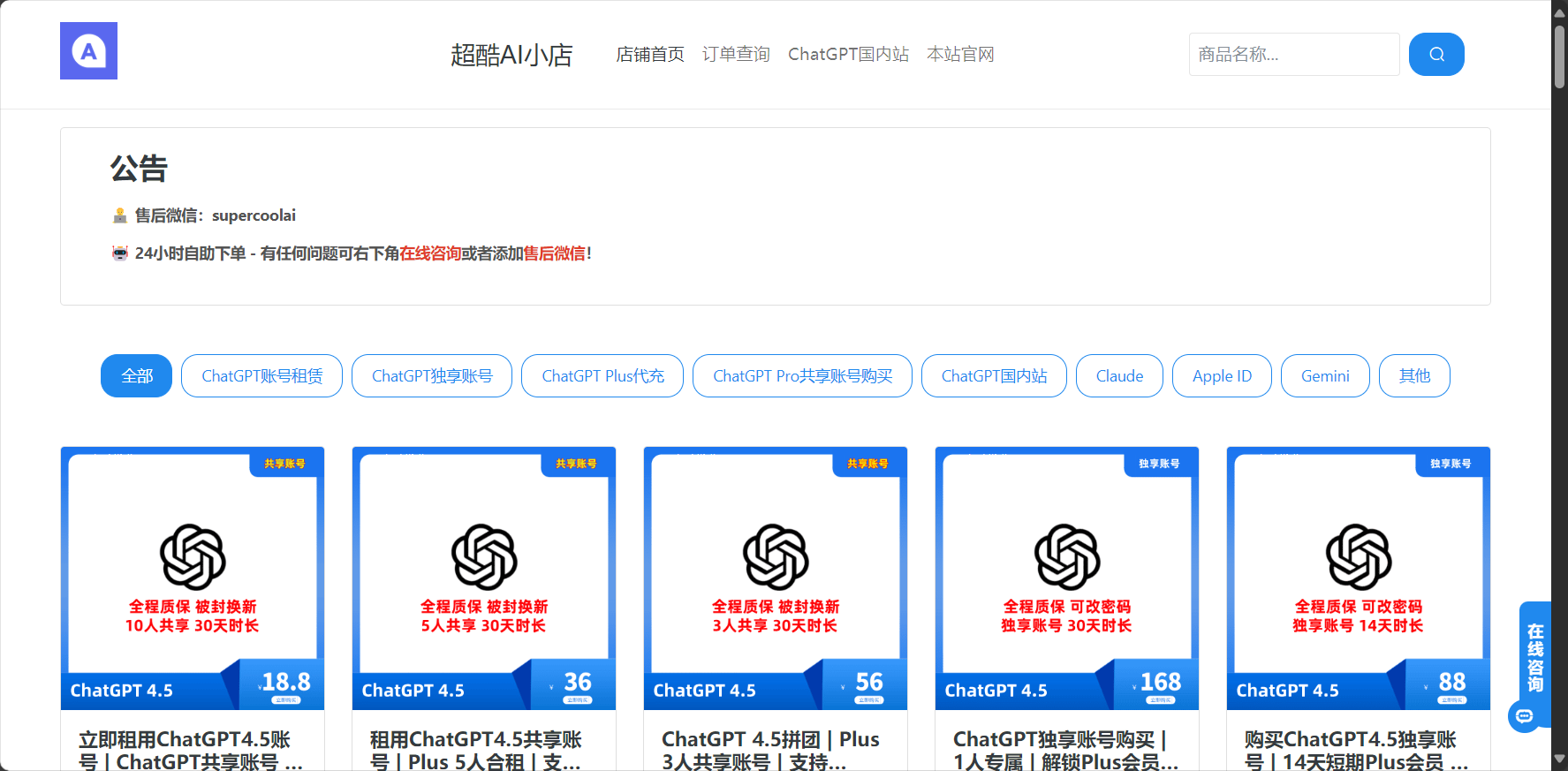1568x771 pixels.
Task: Filter products by Apple ID category
Action: pos(1222,376)
